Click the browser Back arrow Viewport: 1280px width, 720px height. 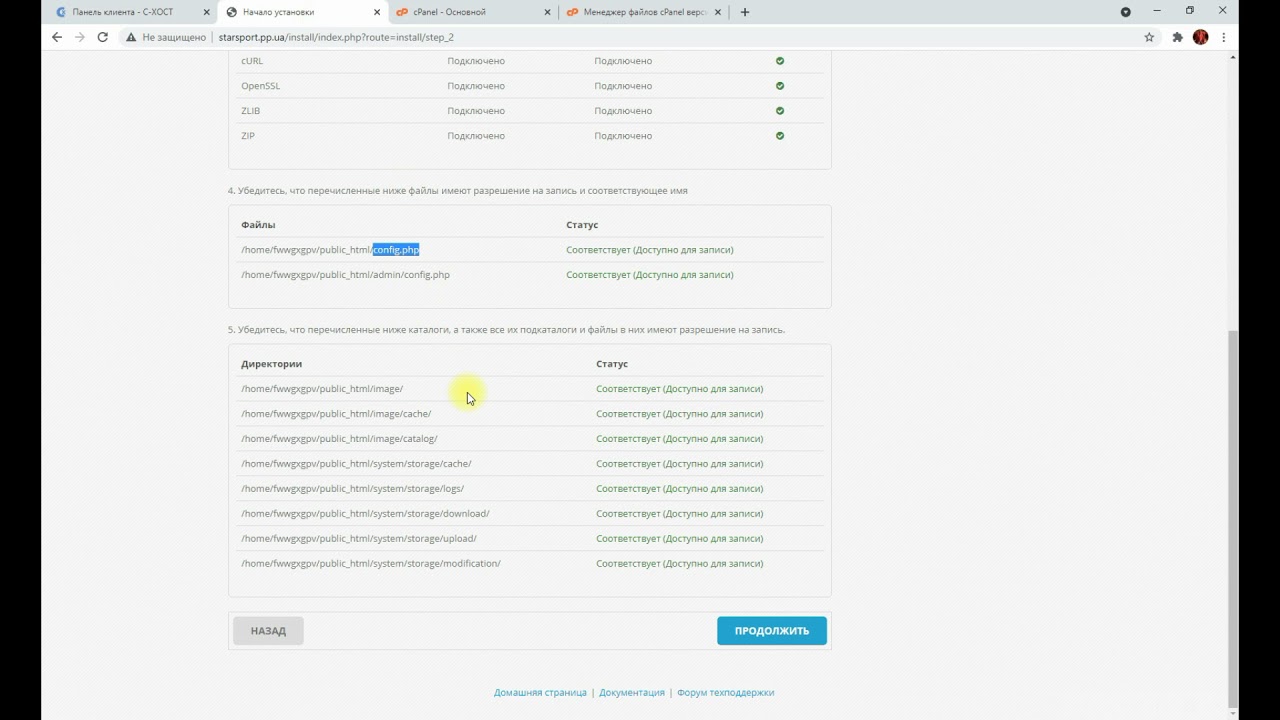click(57, 37)
